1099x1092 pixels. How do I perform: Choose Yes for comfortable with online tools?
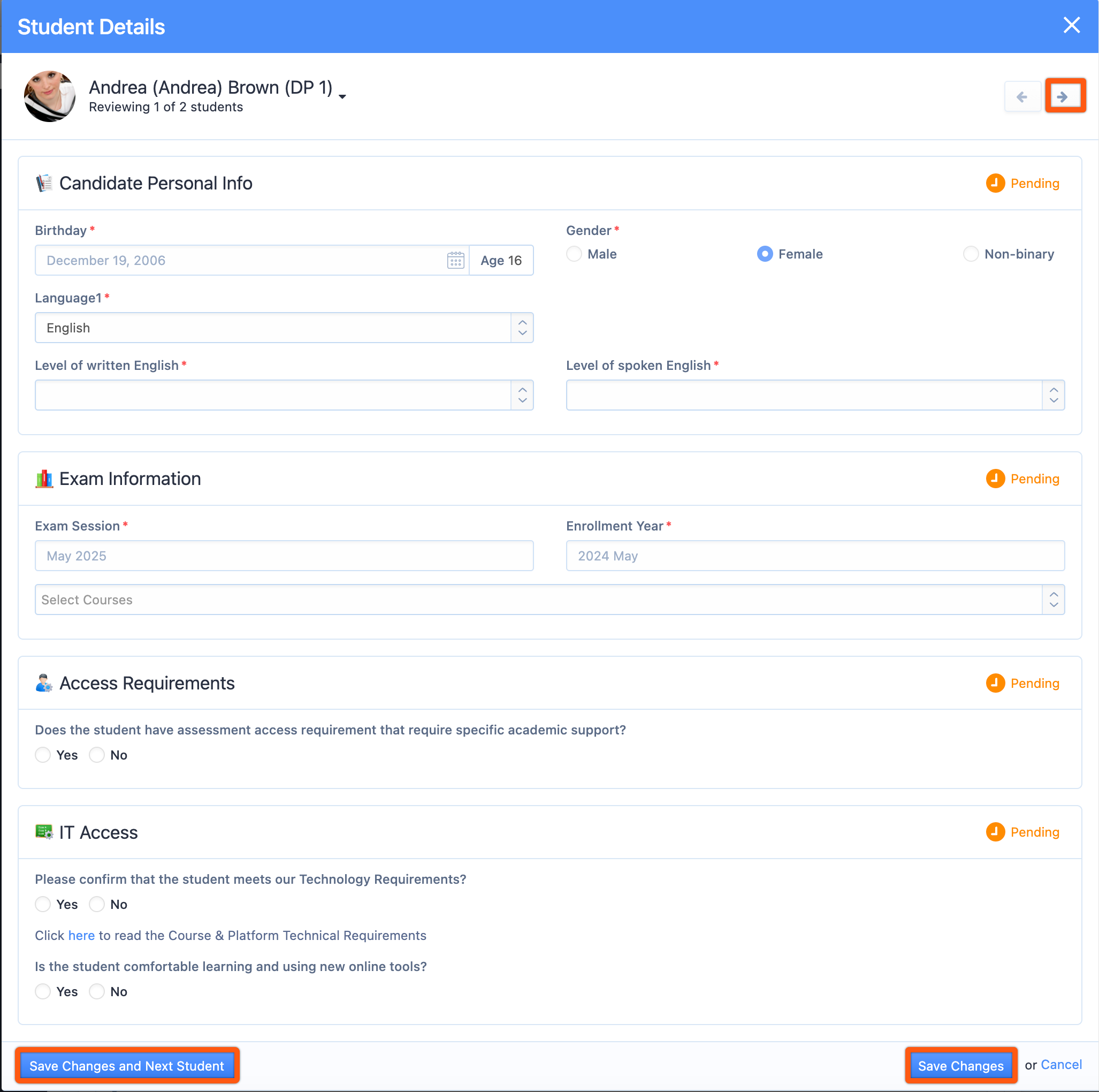pos(43,991)
